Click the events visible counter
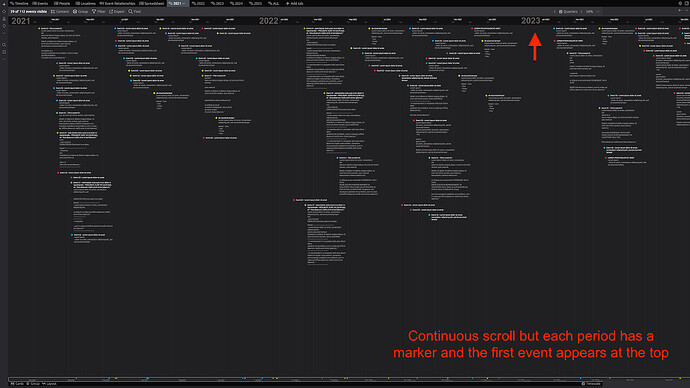Viewport: 690px width, 388px height. (x=29, y=11)
